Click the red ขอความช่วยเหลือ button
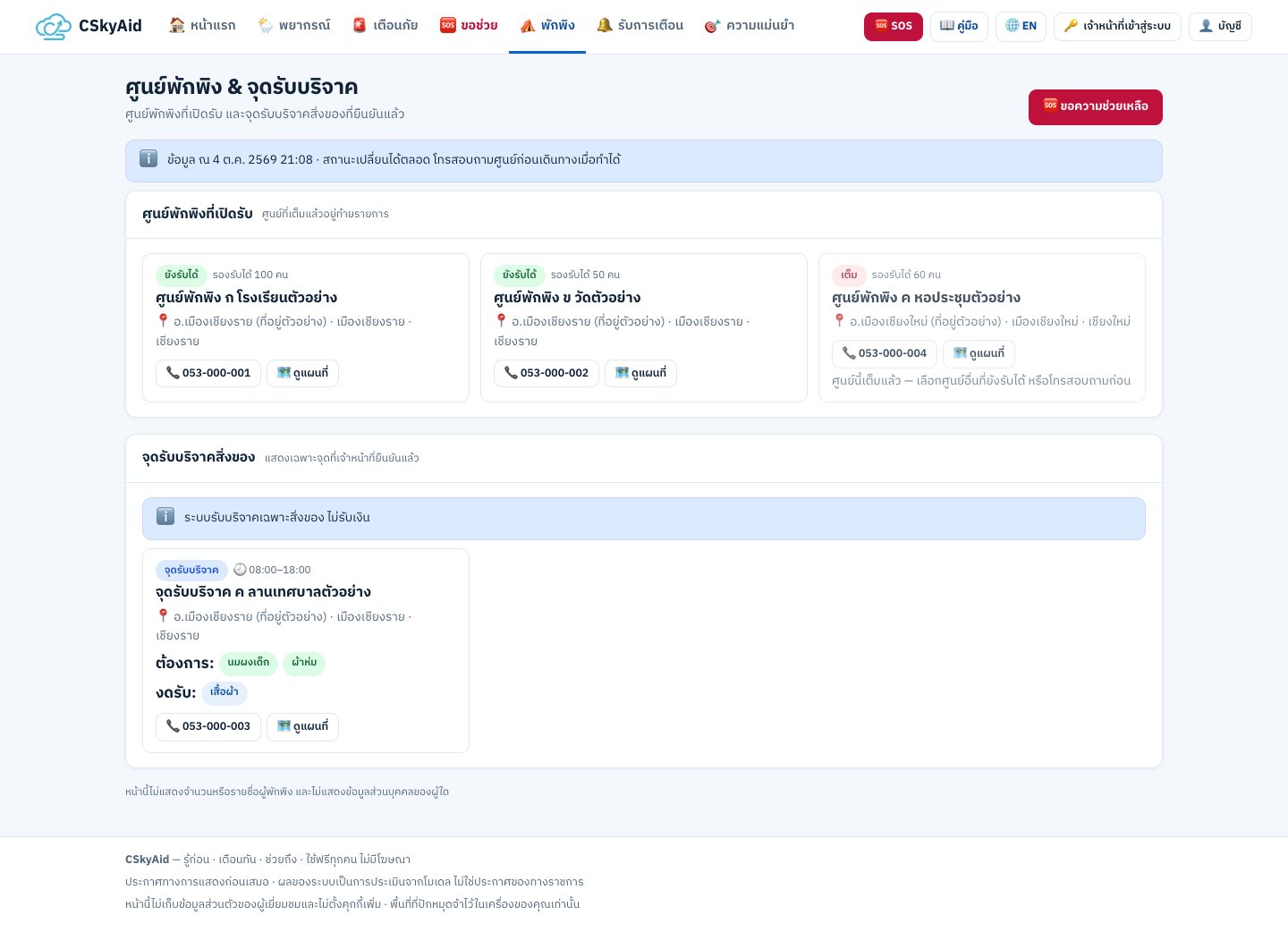 point(1096,107)
